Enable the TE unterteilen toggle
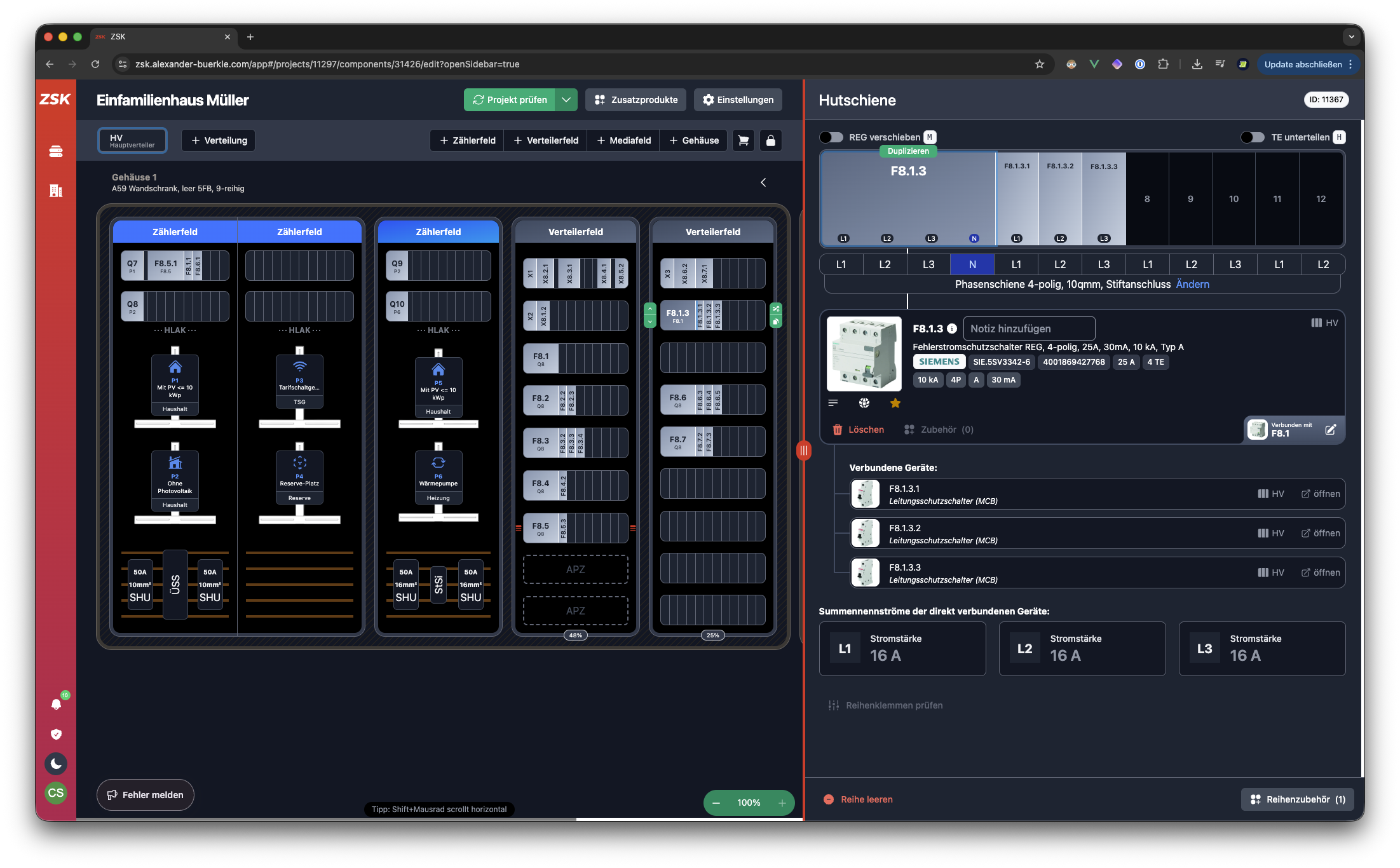This screenshot has width=1400, height=868. click(x=1252, y=137)
